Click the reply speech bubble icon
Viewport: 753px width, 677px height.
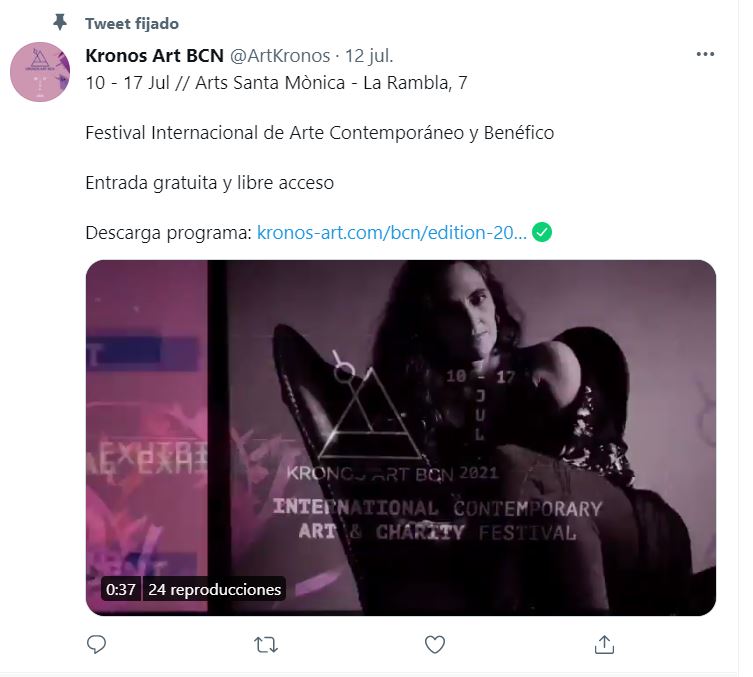click(96, 644)
